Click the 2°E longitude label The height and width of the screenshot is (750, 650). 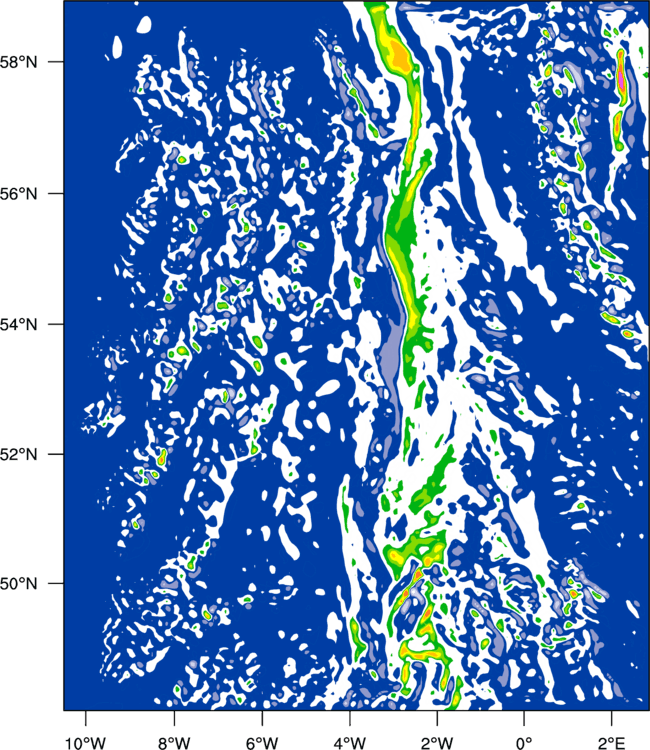612,743
